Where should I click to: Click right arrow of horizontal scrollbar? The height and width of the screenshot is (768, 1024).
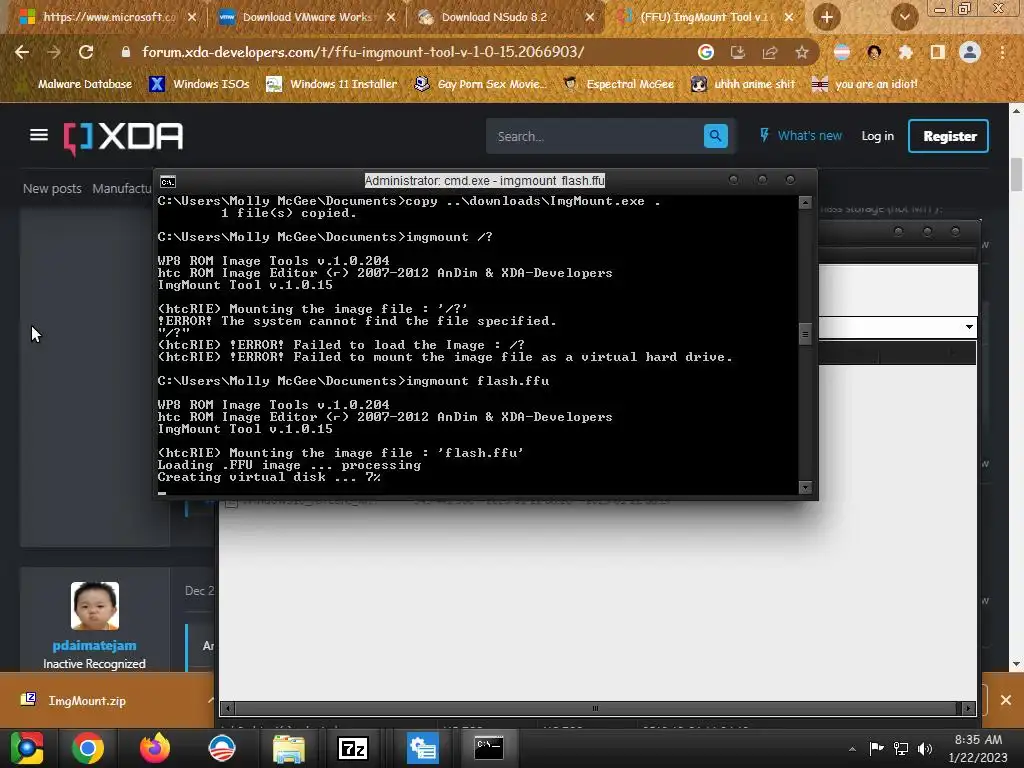[968, 708]
